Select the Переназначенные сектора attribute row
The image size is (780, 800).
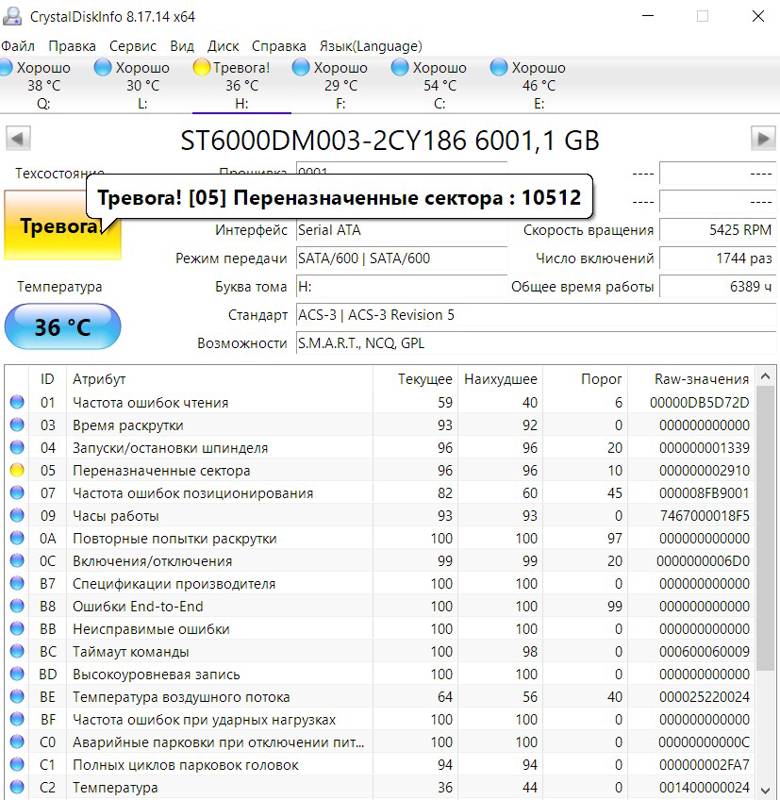tap(380, 470)
